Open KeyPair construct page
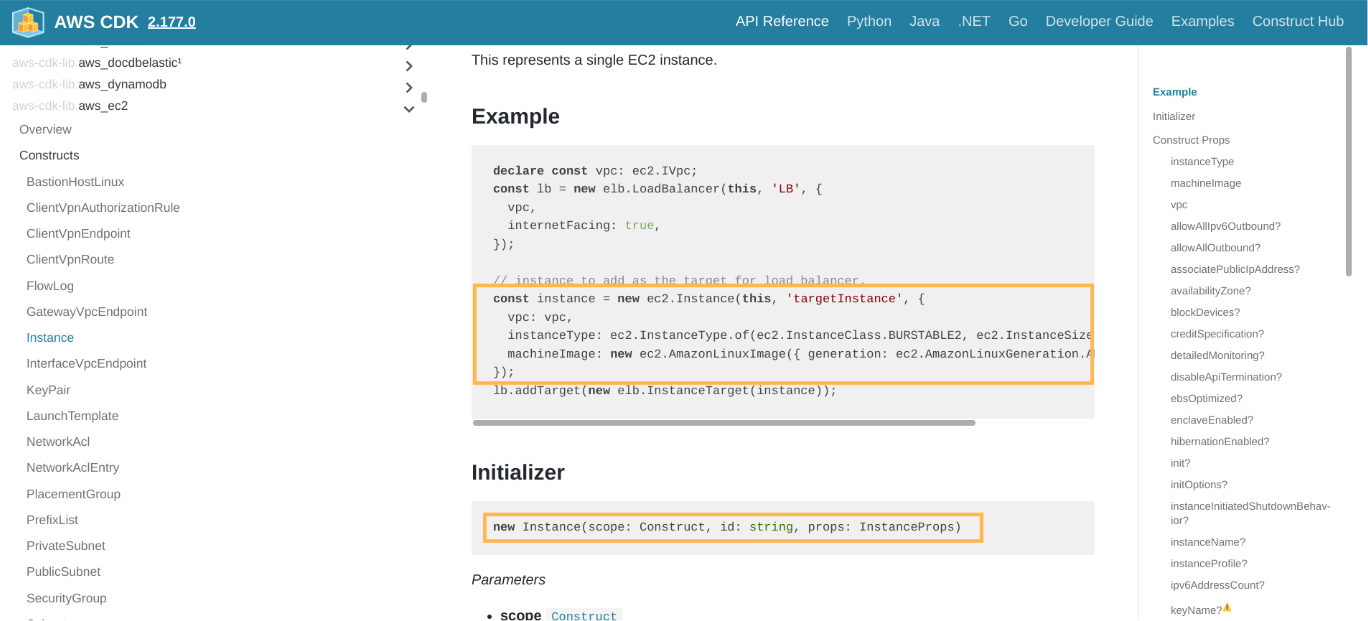This screenshot has height=621, width=1368. pos(48,390)
